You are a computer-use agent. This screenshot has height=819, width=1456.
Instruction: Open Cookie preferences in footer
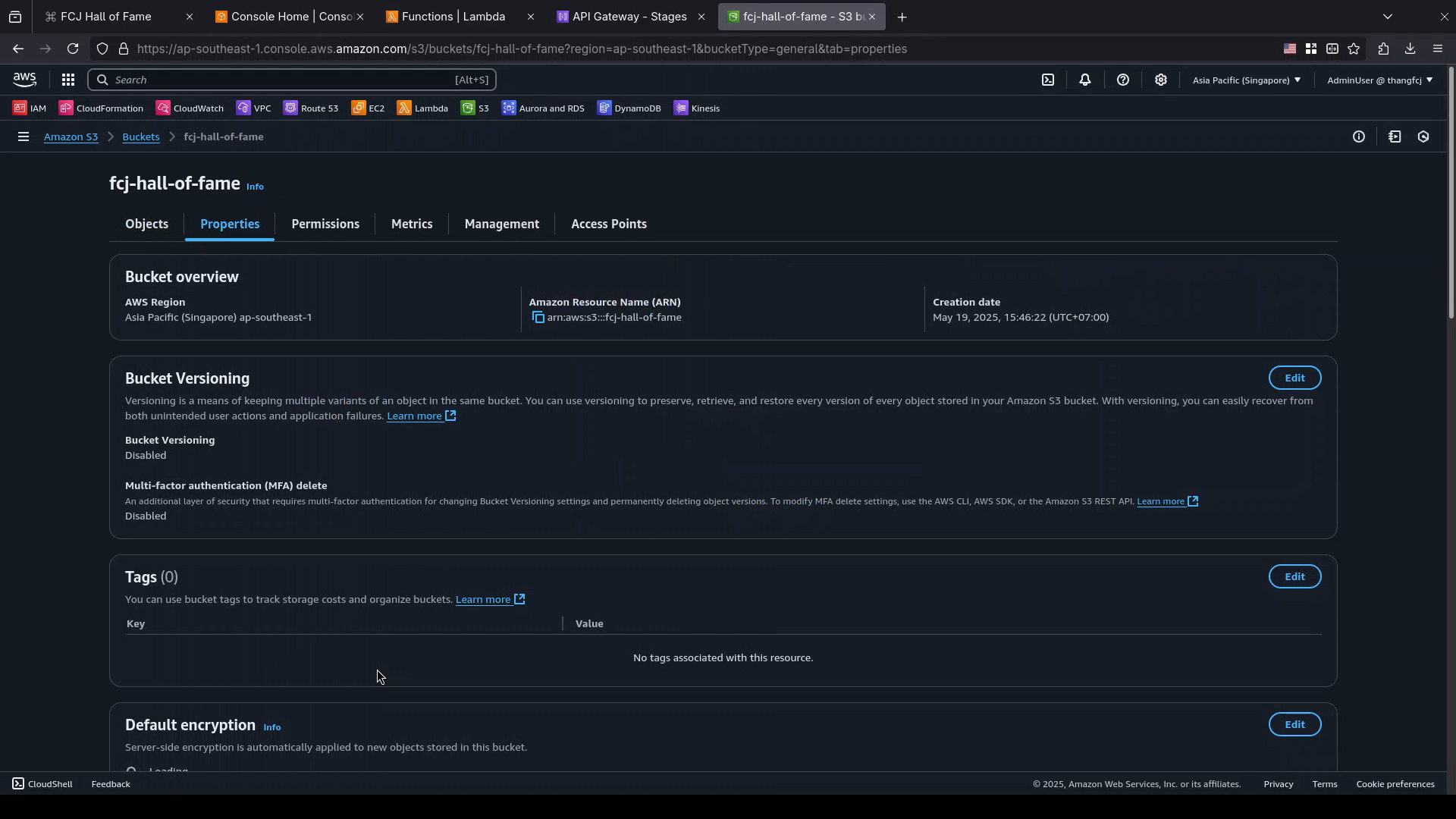[1395, 784]
